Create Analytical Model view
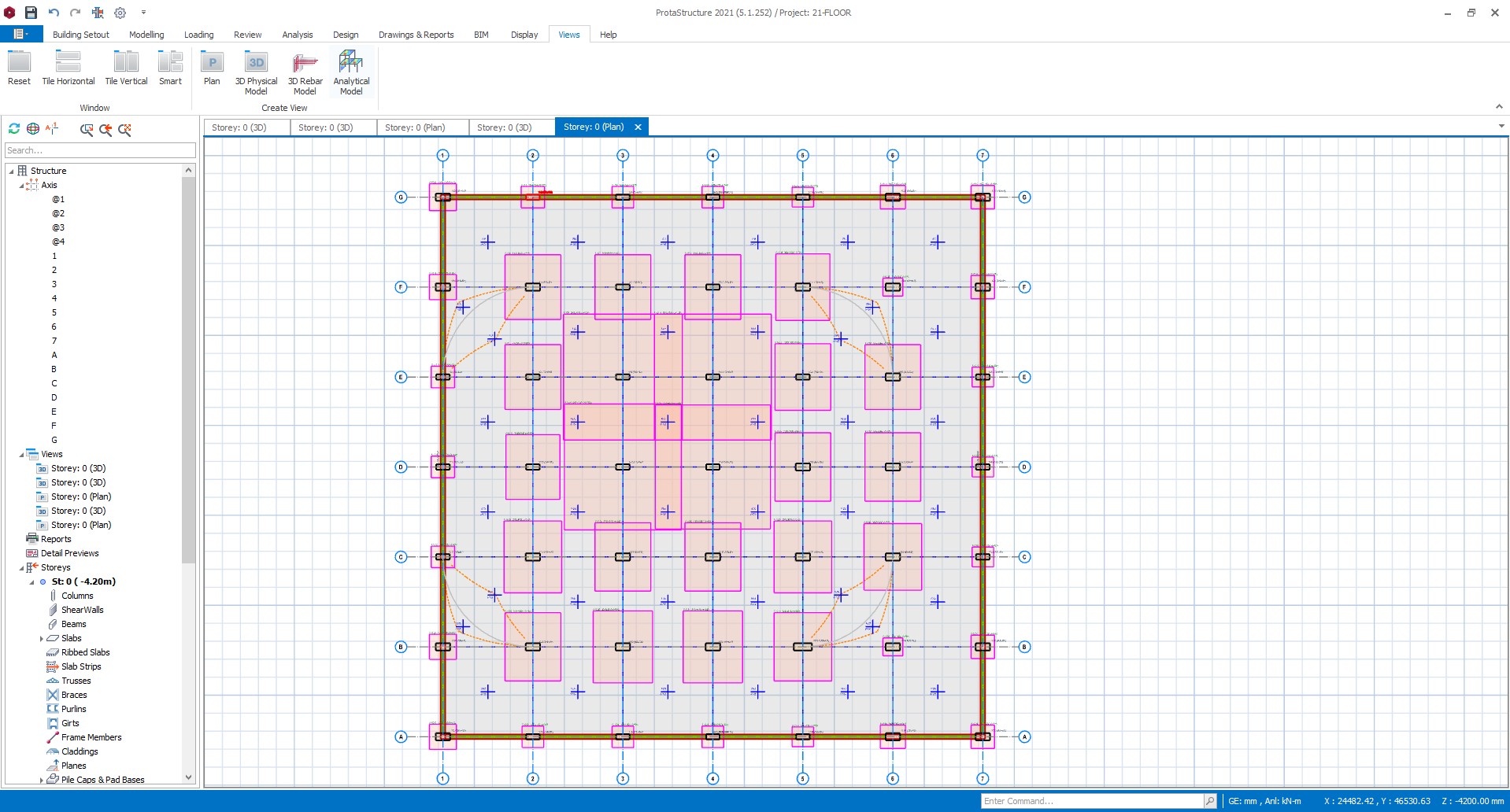1510x812 pixels. (351, 72)
